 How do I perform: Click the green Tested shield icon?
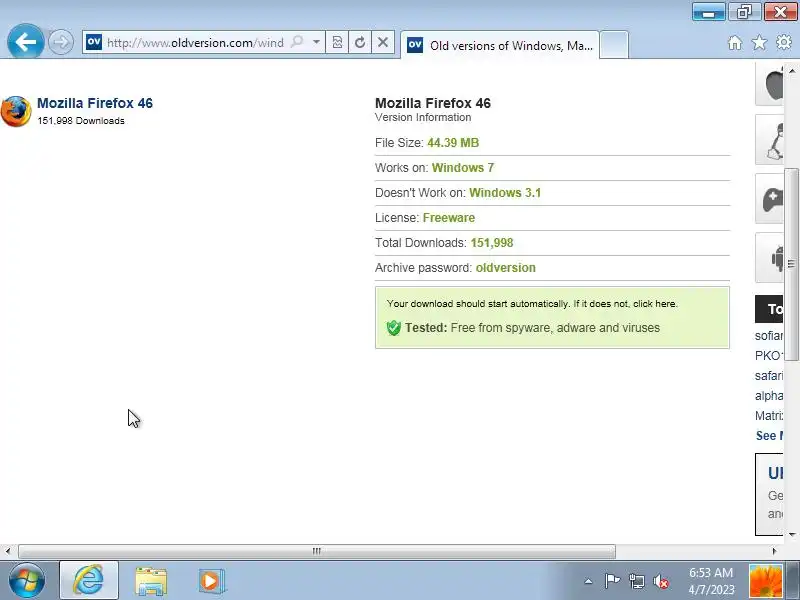coord(393,328)
